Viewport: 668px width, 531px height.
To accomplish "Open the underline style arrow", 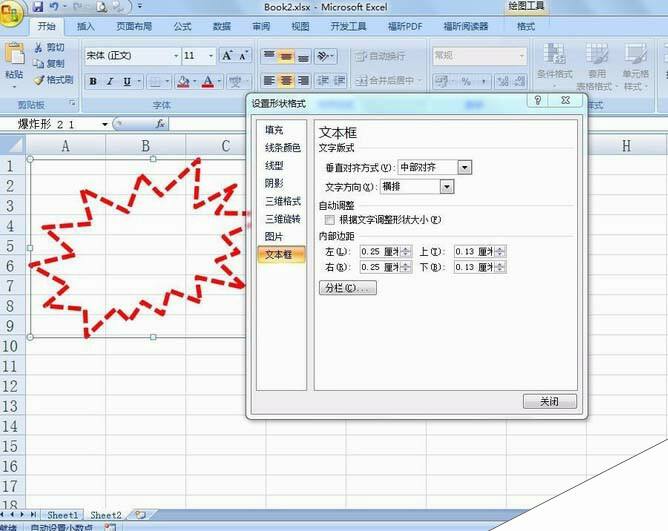I will click(x=139, y=81).
